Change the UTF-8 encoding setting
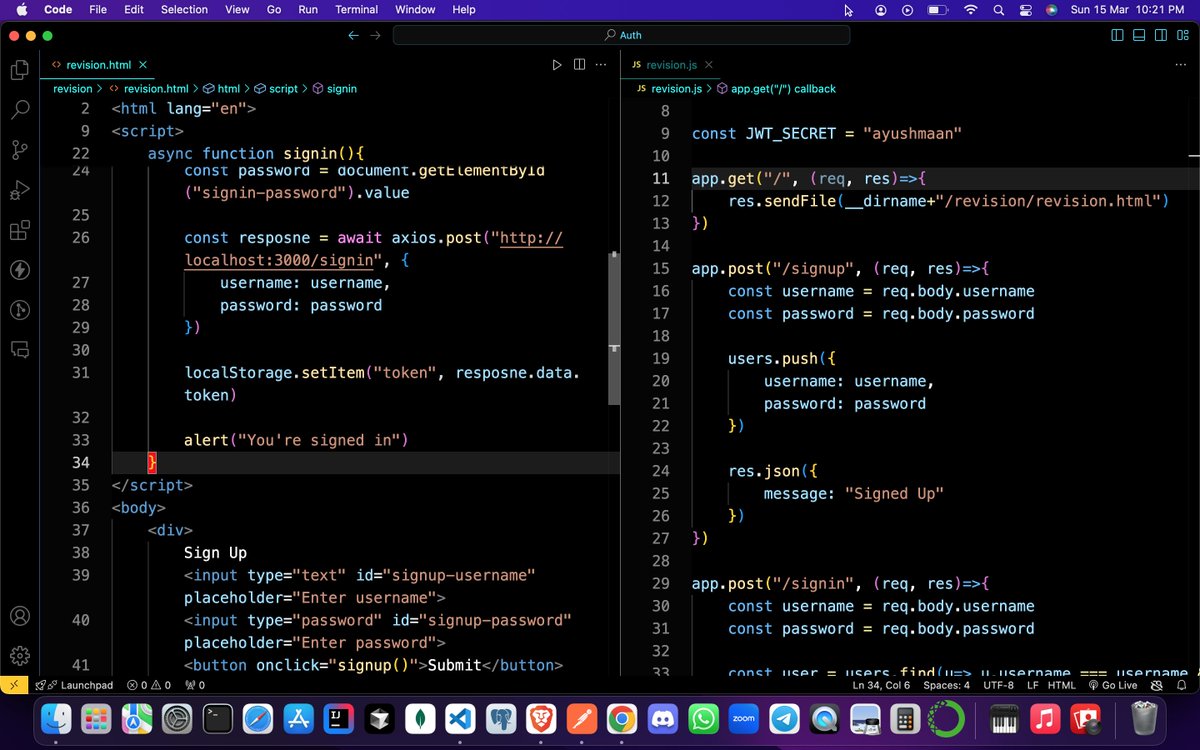The image size is (1200, 750). (997, 685)
